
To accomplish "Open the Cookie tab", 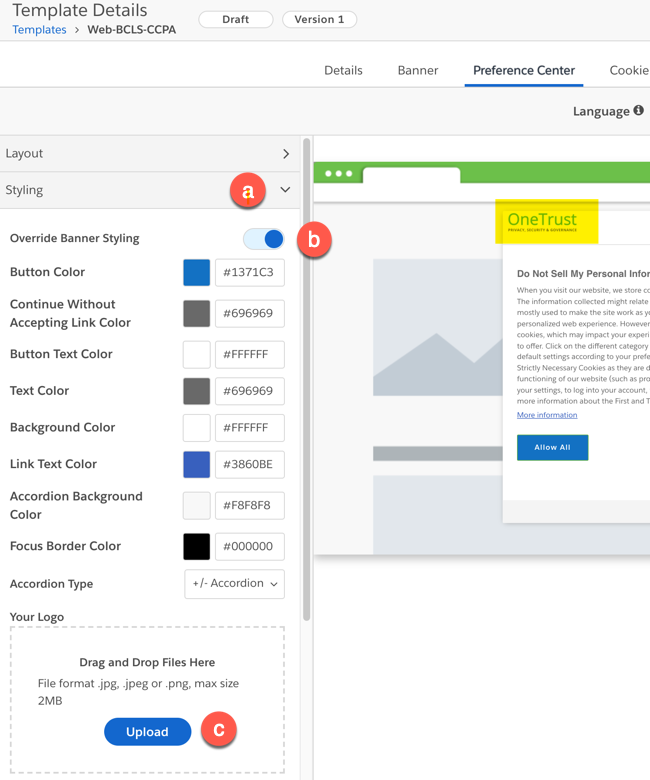I will pos(629,70).
